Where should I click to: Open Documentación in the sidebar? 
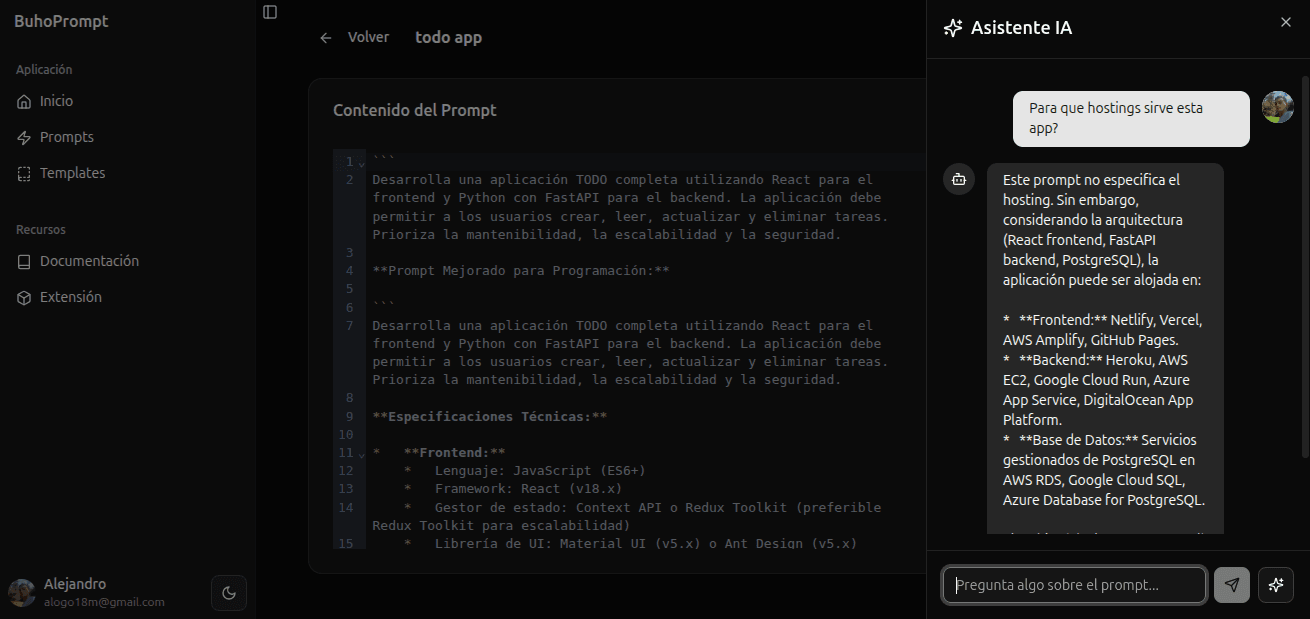click(128, 261)
